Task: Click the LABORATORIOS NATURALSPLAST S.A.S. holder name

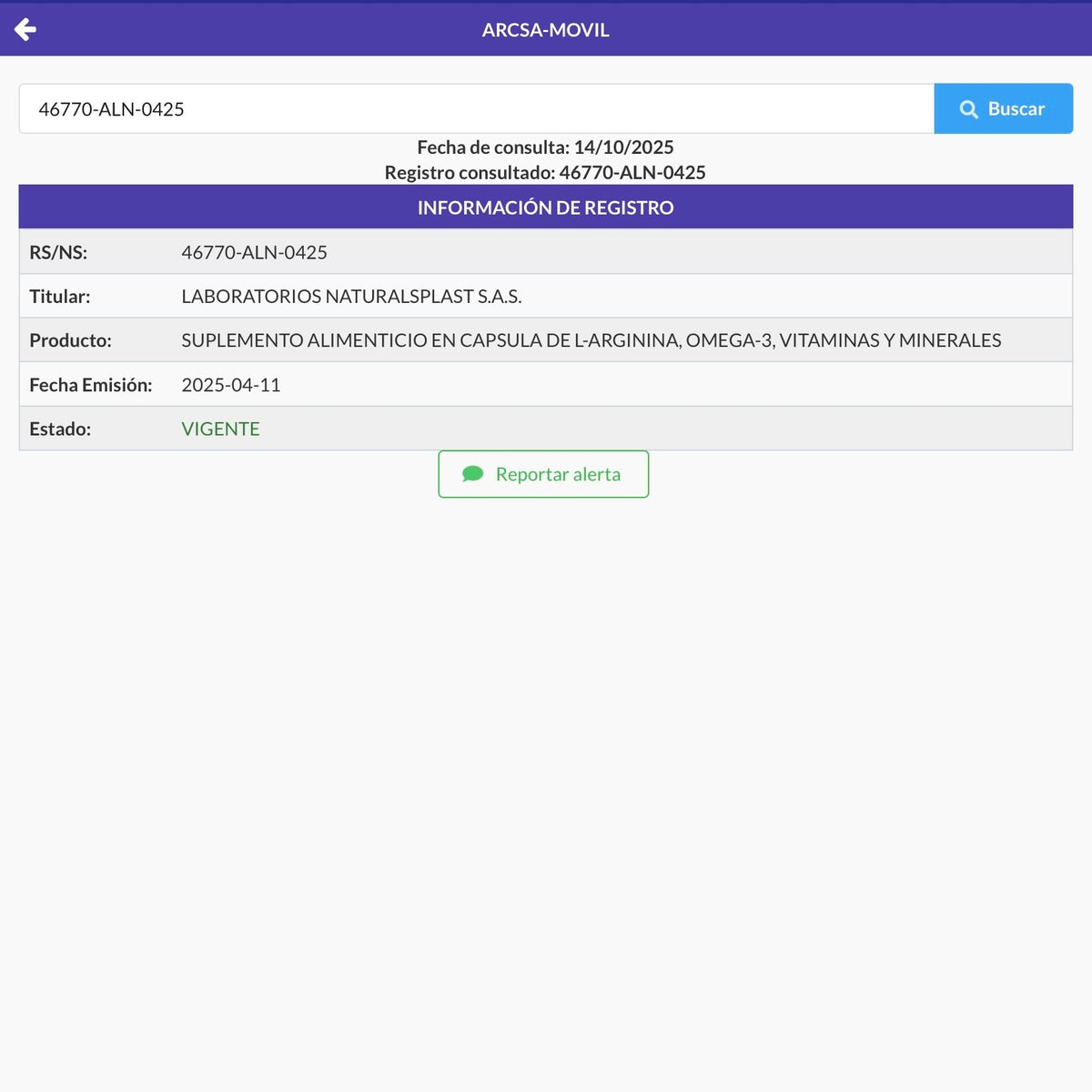Action: [351, 297]
